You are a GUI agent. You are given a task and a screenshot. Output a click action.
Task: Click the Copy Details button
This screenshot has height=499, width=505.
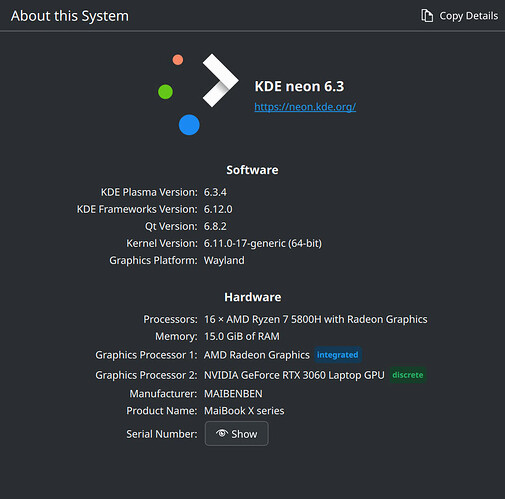459,16
